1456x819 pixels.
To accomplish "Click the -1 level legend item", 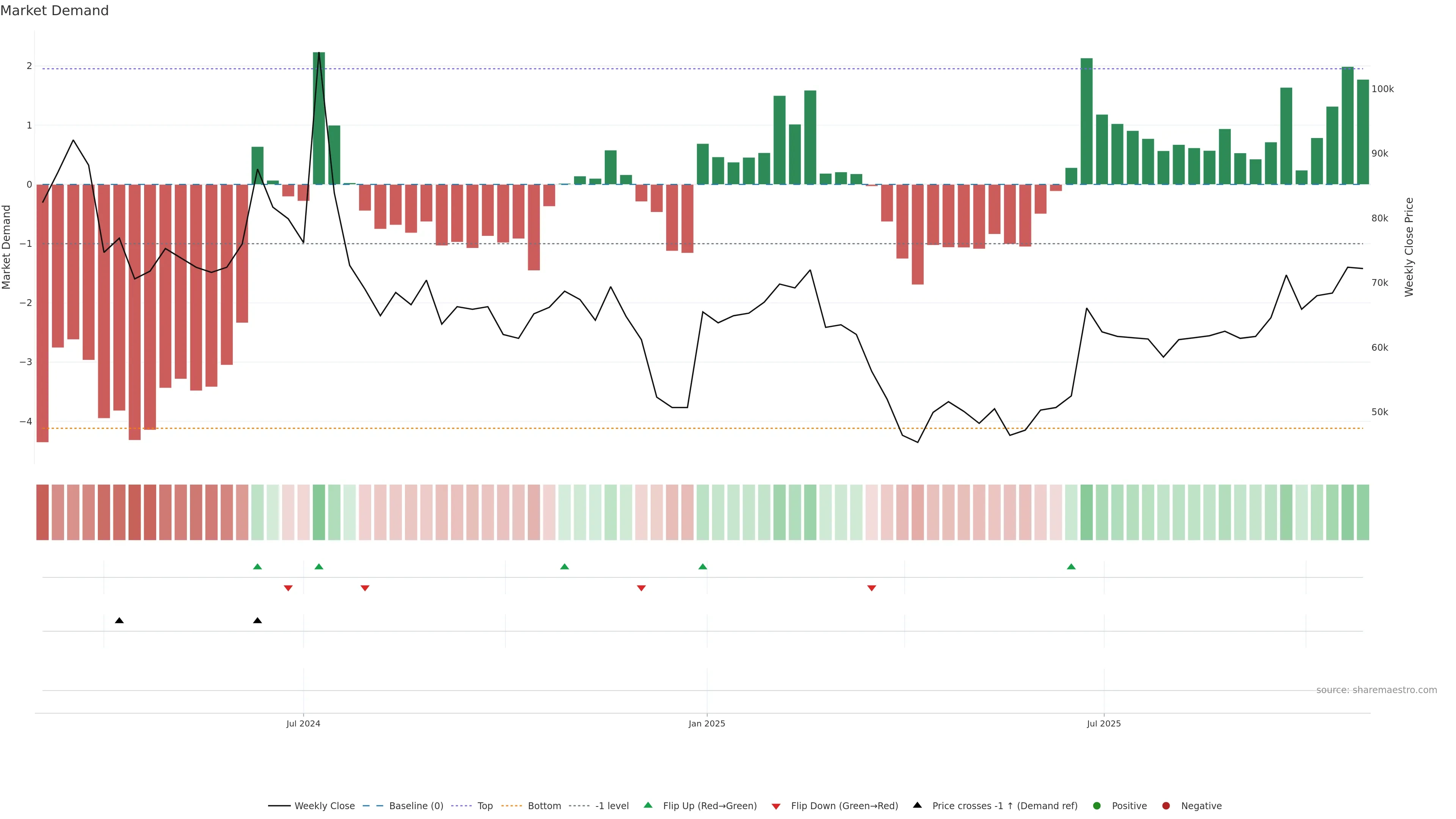I will click(612, 805).
